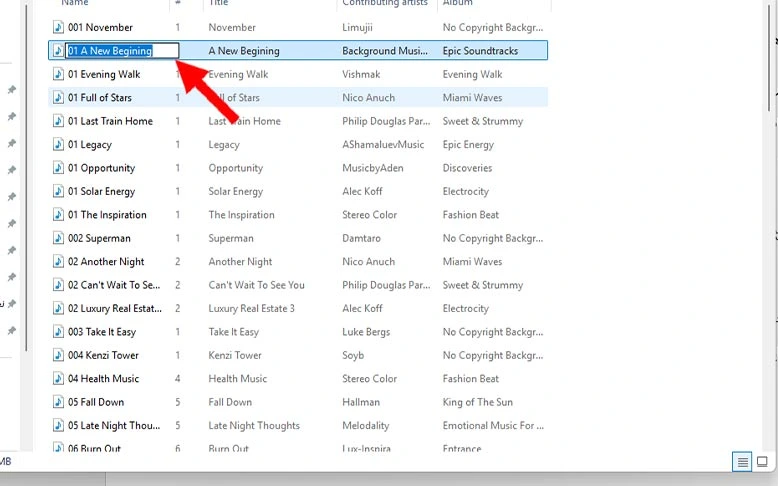Select the 02 Another Night file name
The width and height of the screenshot is (778, 486).
coord(106,262)
